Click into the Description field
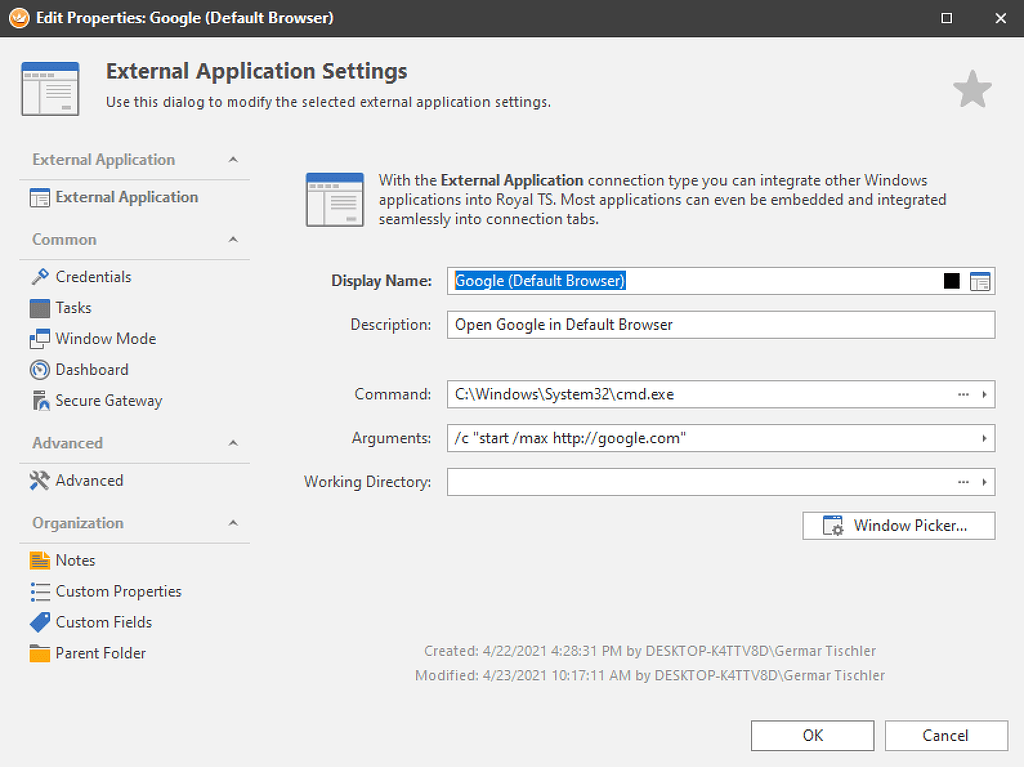The height and width of the screenshot is (767, 1024). coord(721,325)
